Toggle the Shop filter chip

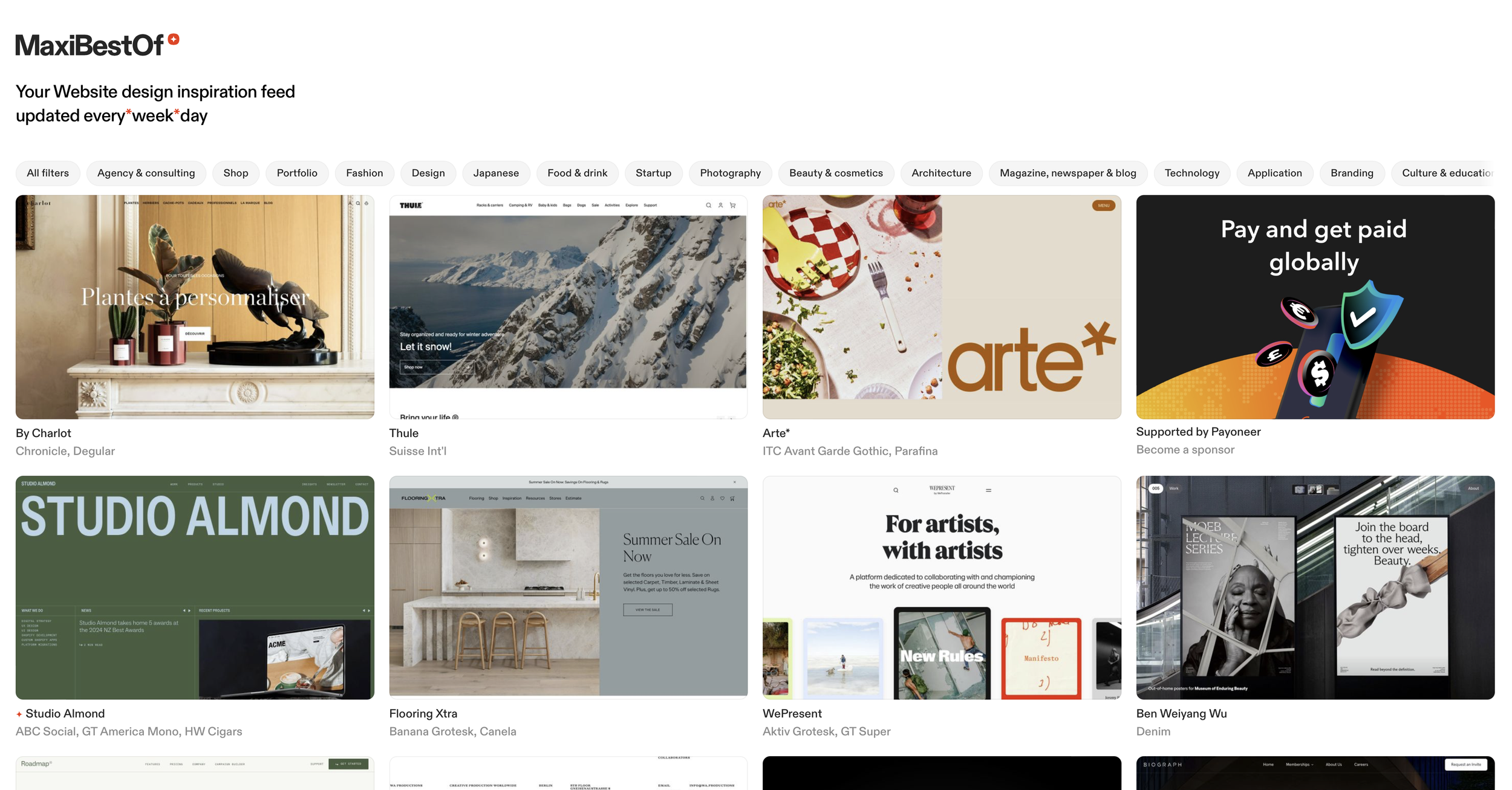pos(235,173)
